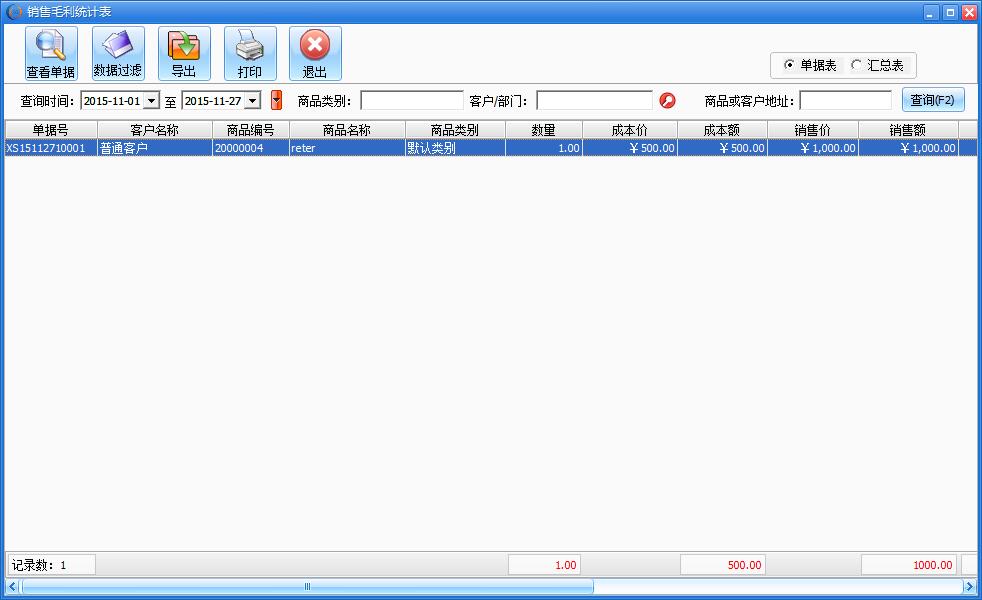The width and height of the screenshot is (982, 600).
Task: Click the 查看单据 toolbar icon
Action: [51, 53]
